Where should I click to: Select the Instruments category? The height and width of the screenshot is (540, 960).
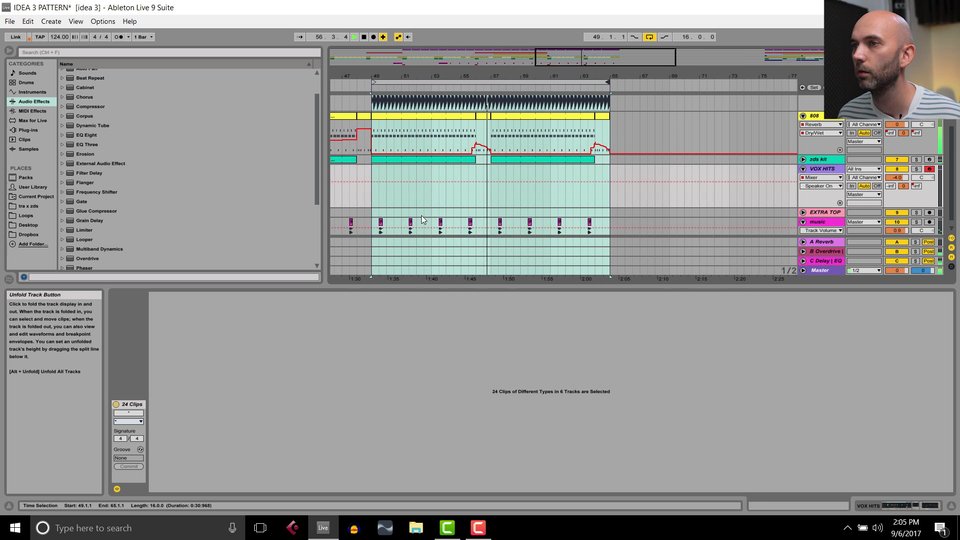[x=32, y=92]
